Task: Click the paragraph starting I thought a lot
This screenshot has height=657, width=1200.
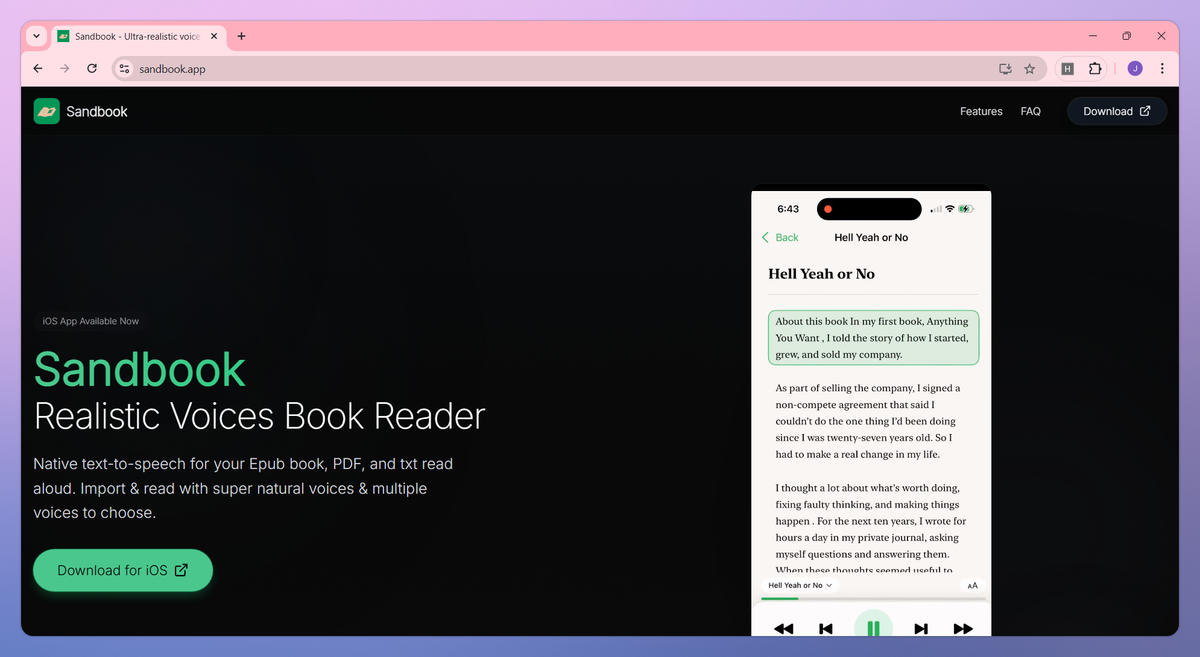Action: tap(871, 528)
